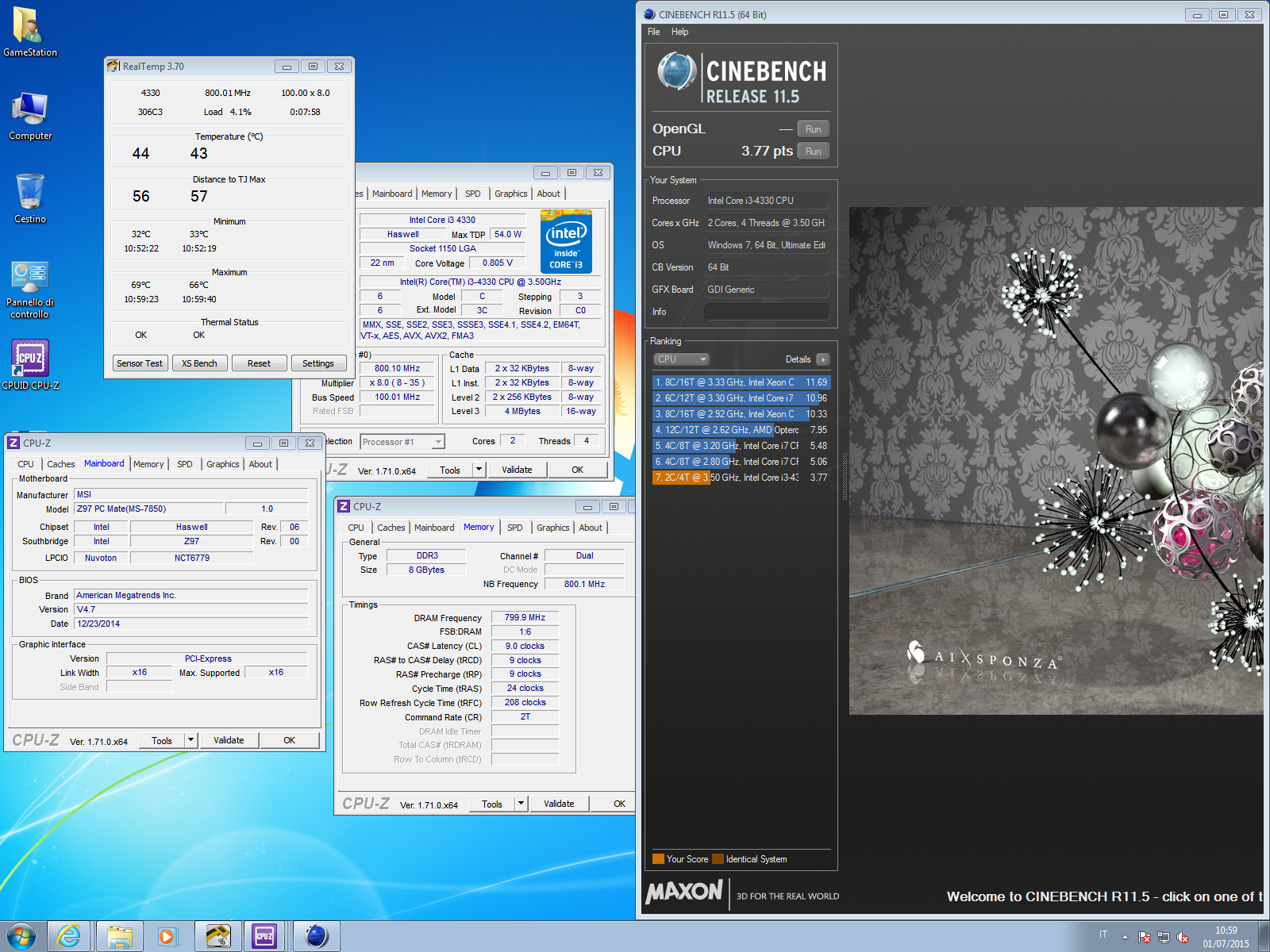1270x952 pixels.
Task: Open the CPU ranking type dropdown
Action: point(681,359)
